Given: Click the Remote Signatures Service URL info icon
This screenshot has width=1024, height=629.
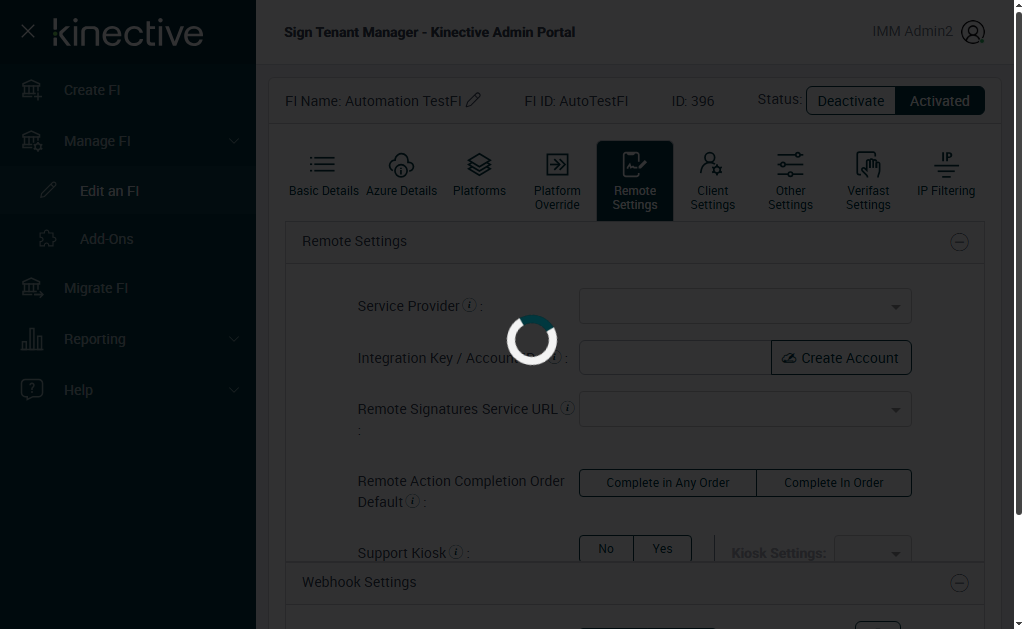Looking at the screenshot, I should 567,408.
